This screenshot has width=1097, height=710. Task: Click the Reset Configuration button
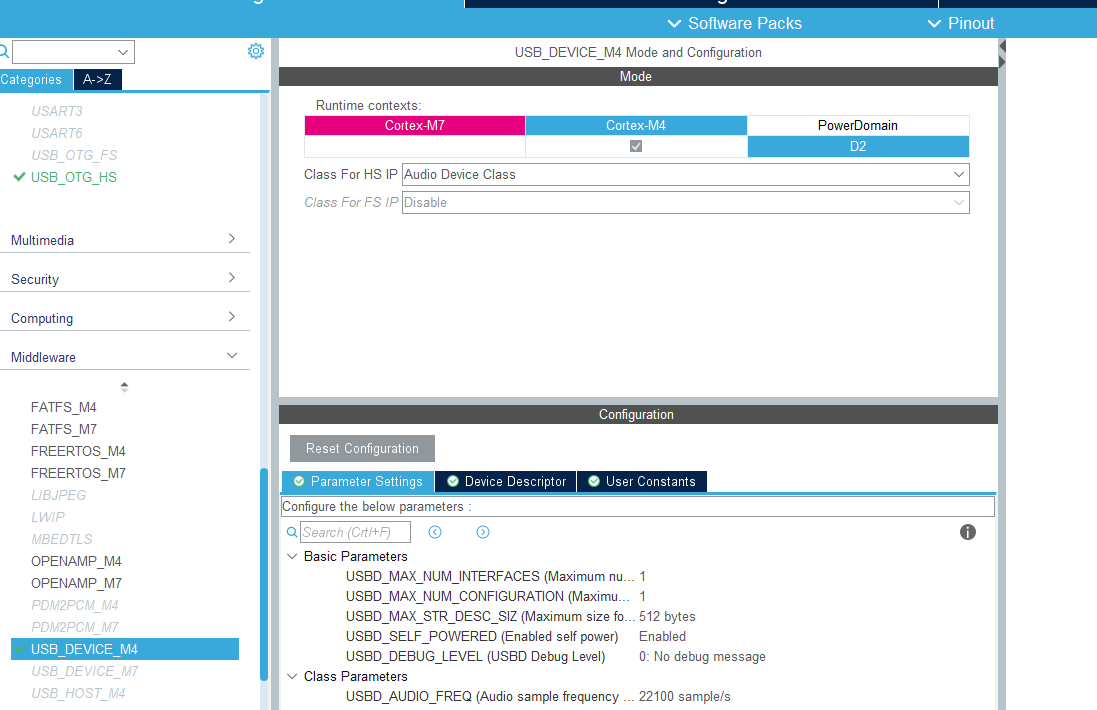pos(362,448)
